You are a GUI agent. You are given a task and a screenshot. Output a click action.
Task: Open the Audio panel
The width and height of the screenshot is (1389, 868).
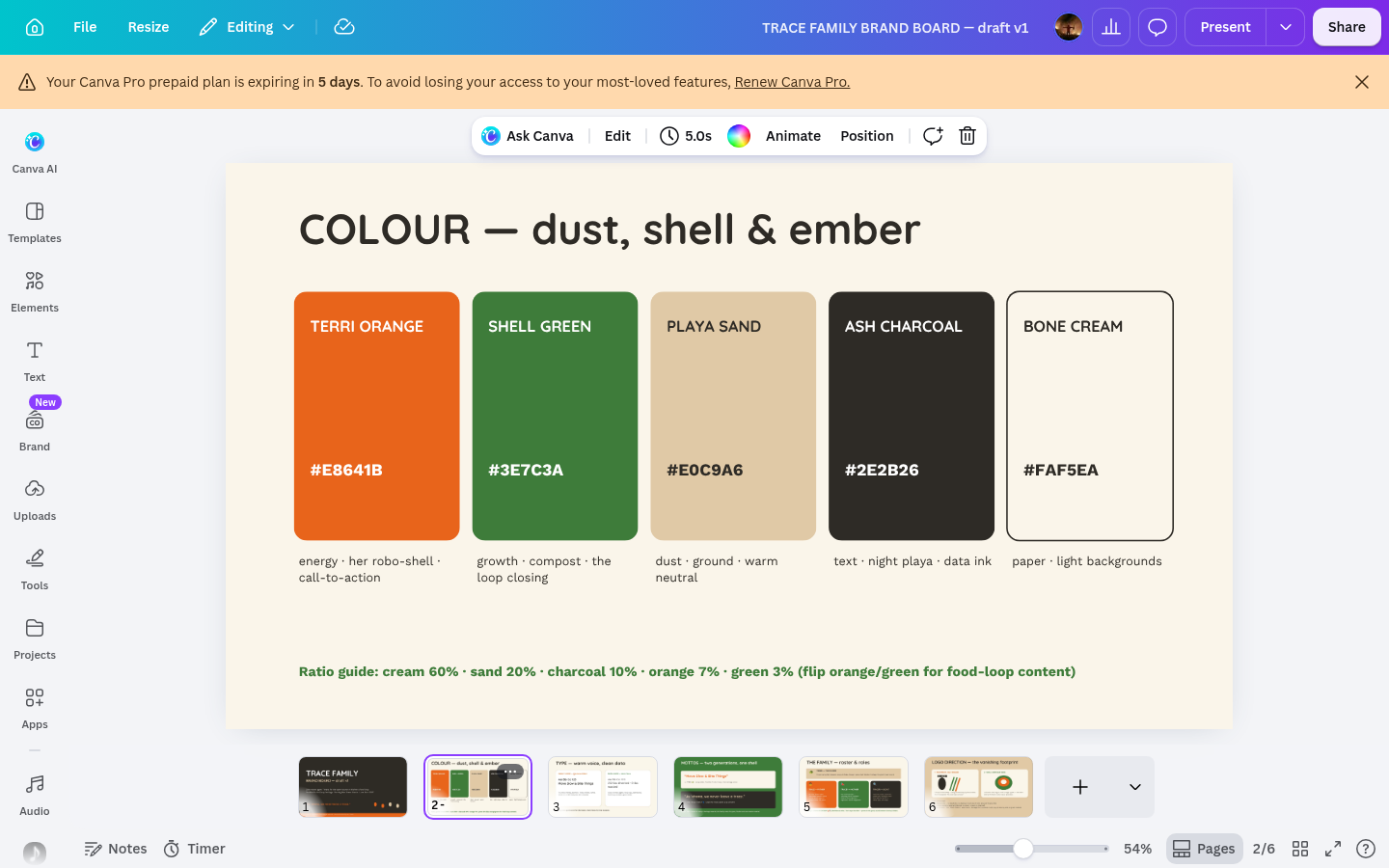(x=35, y=795)
